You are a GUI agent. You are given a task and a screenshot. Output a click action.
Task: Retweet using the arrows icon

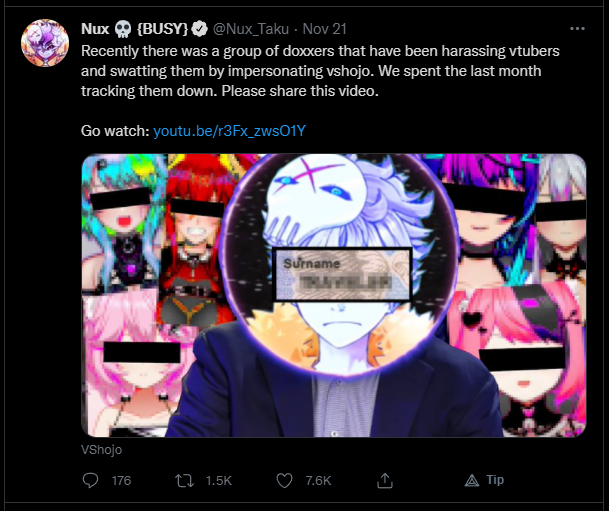click(x=184, y=481)
